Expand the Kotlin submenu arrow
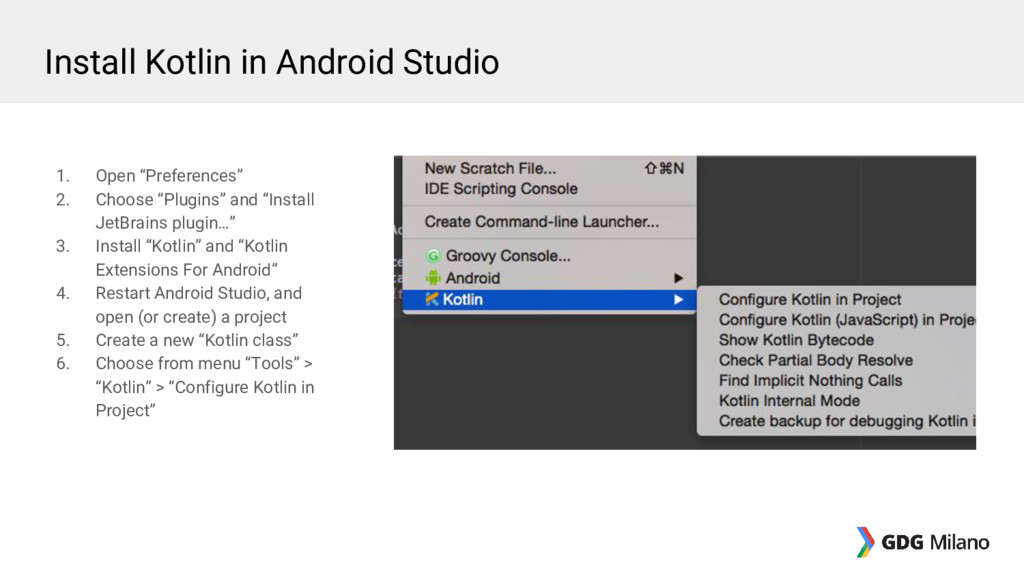1024x576 pixels. coord(679,300)
